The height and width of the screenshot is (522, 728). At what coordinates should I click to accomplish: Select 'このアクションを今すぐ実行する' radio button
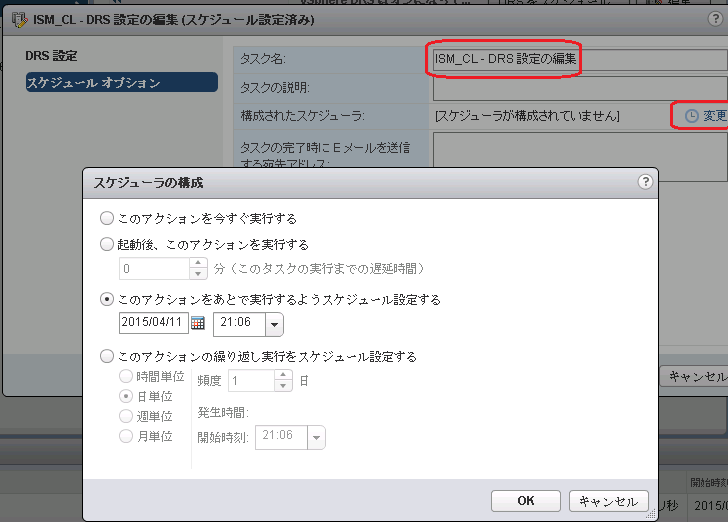point(107,218)
